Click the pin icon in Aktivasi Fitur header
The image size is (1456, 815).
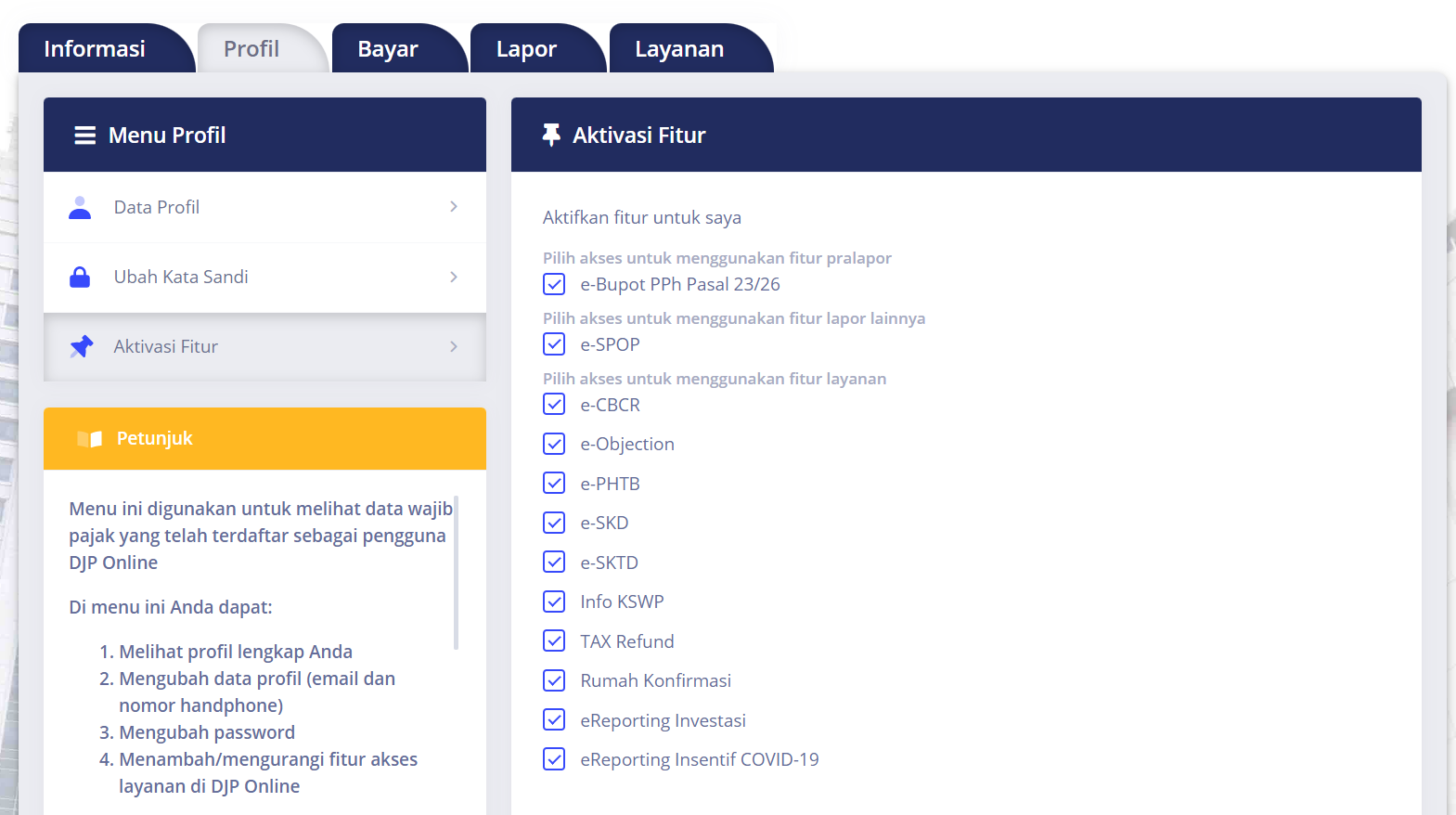click(x=551, y=136)
